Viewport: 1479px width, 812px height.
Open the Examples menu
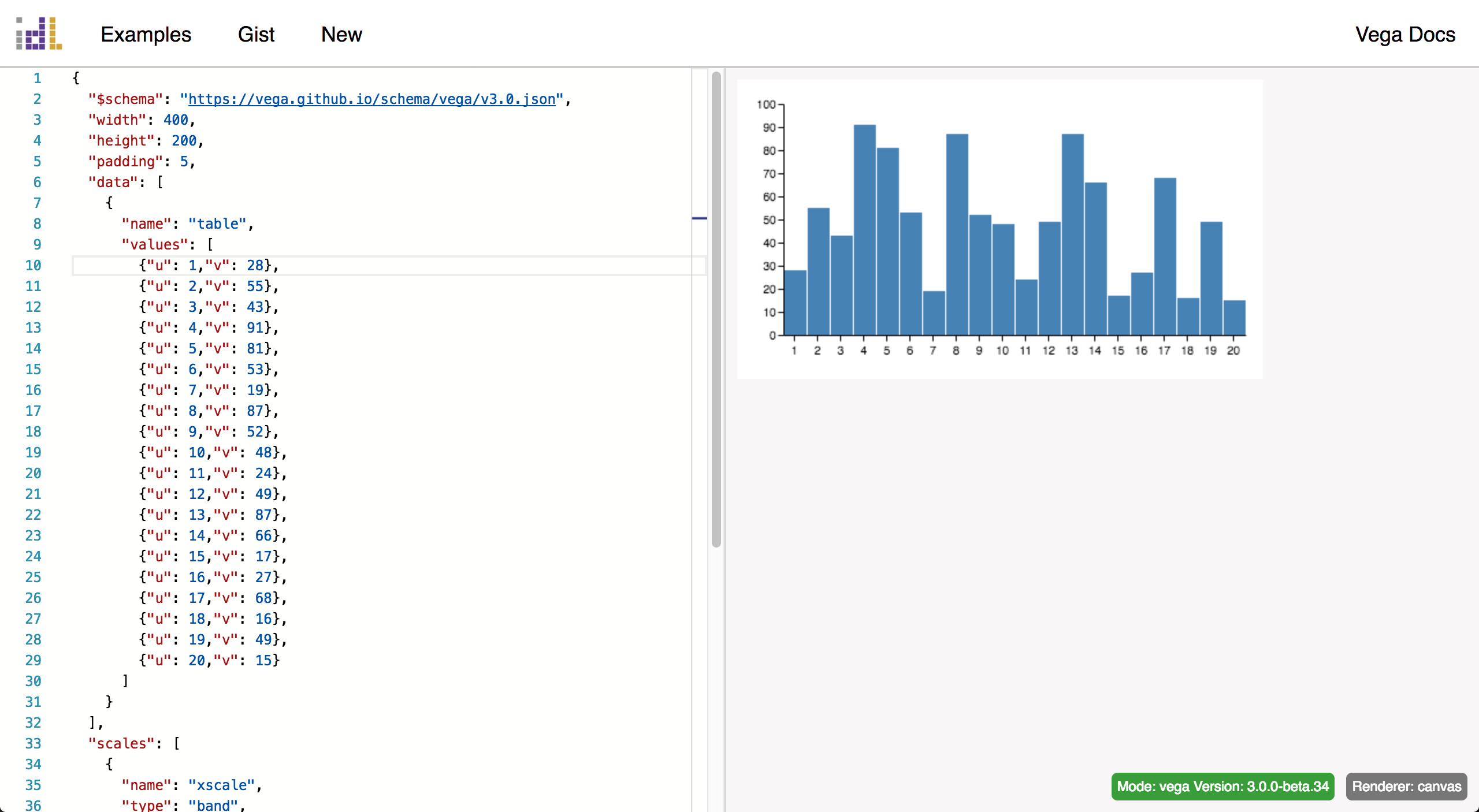(146, 35)
